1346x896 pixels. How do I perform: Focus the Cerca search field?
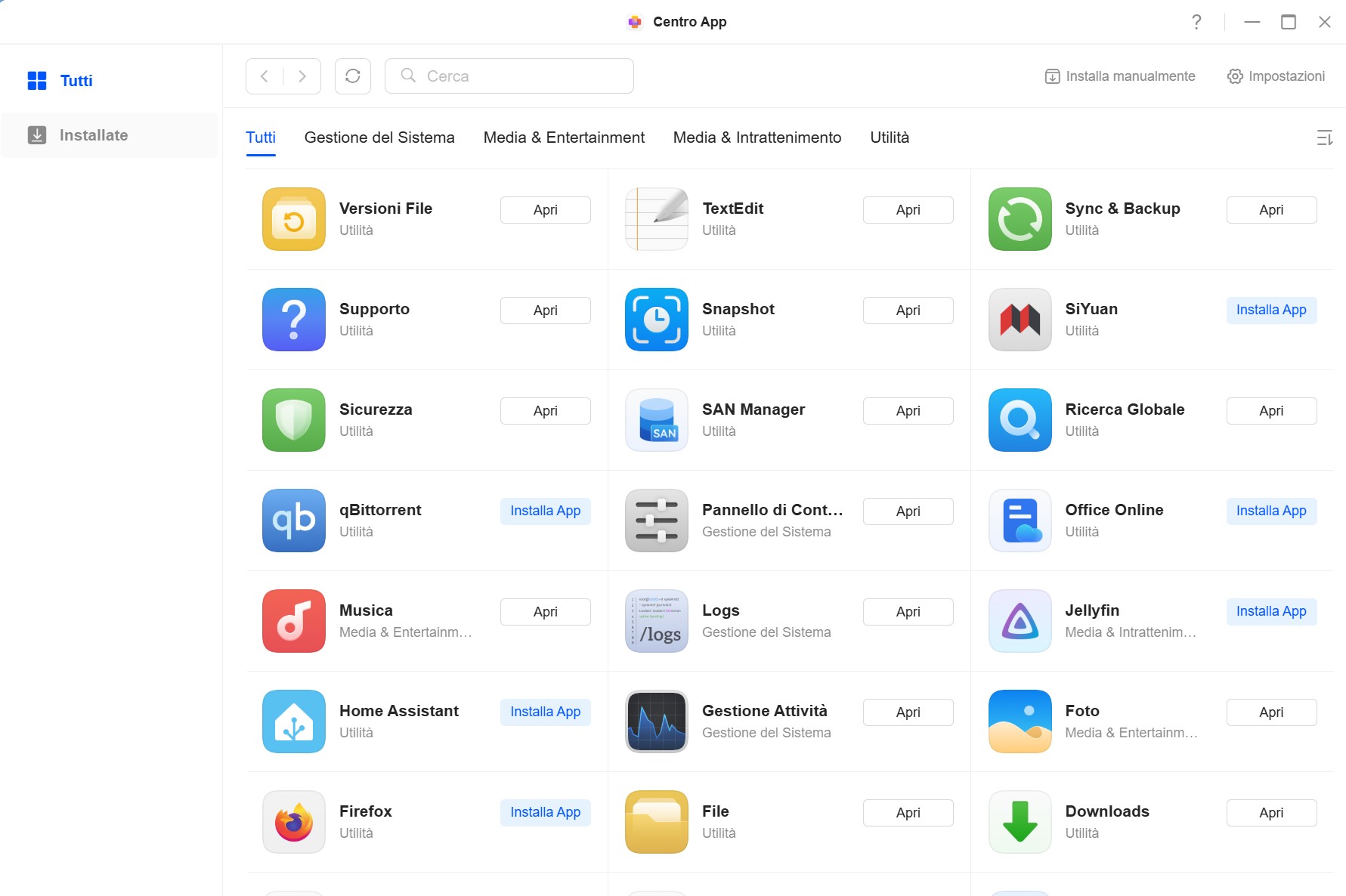tap(509, 76)
